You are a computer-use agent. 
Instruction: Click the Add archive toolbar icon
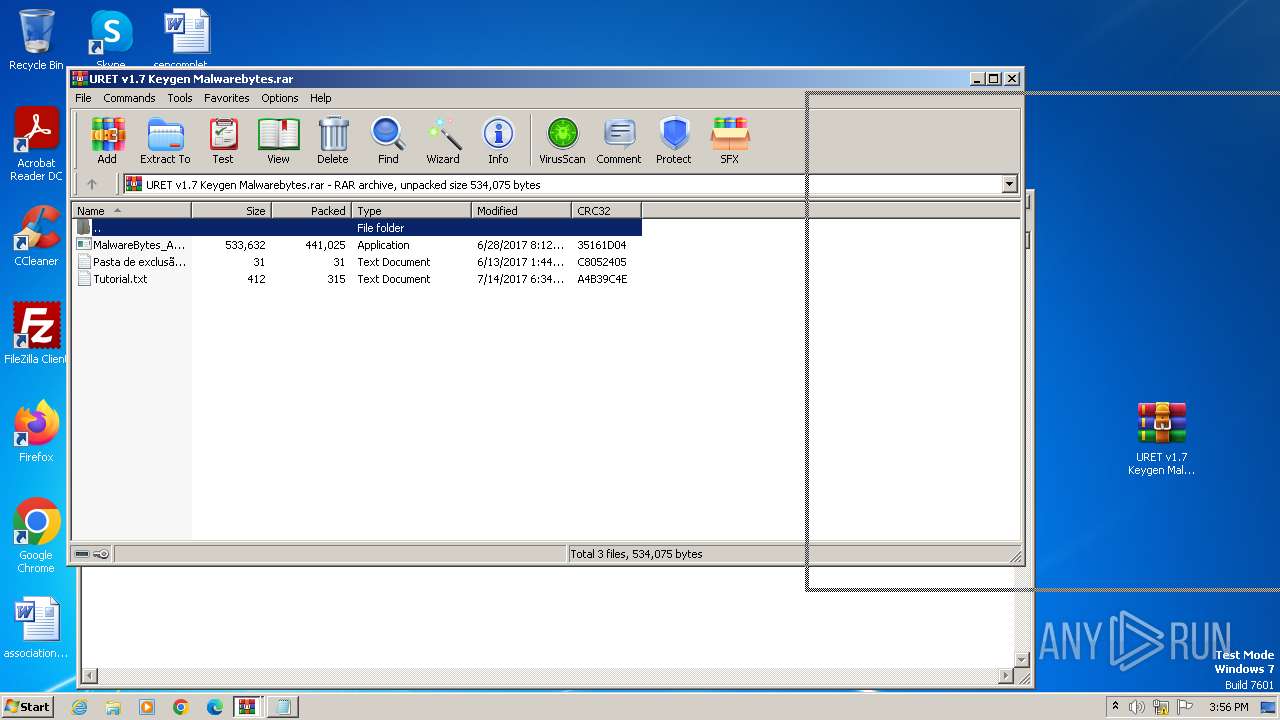point(106,140)
